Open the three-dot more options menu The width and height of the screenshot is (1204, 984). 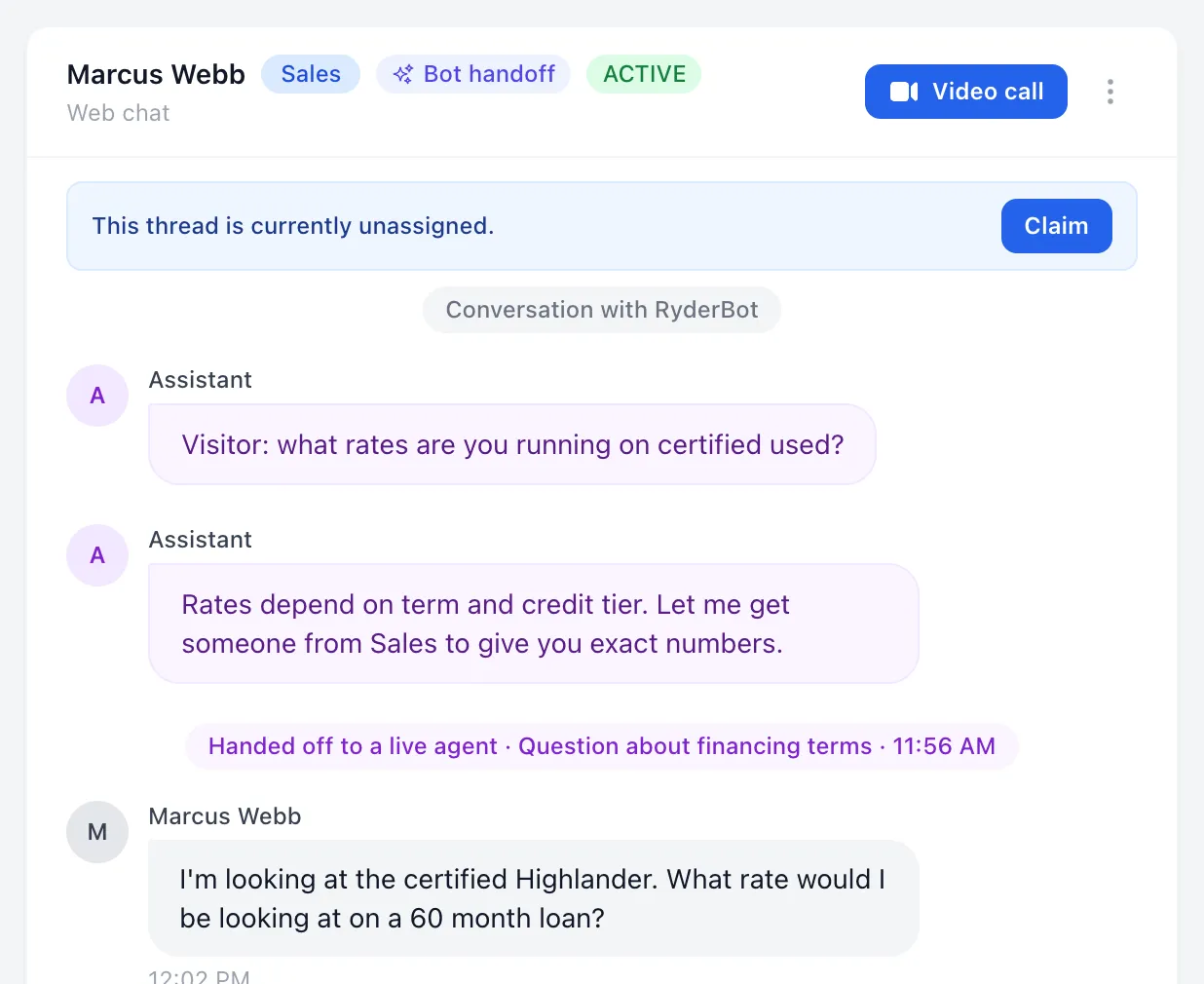click(x=1110, y=92)
